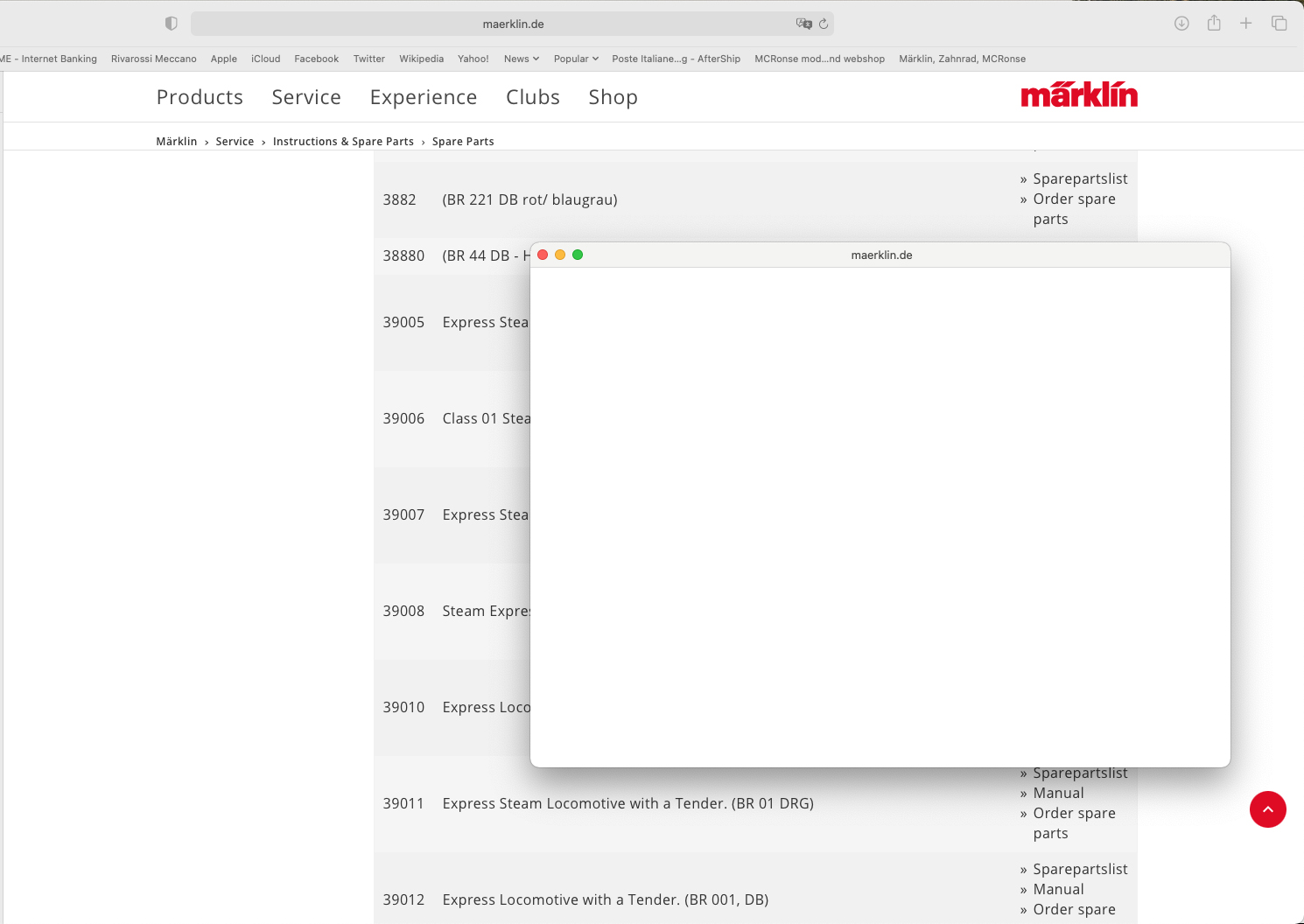Click item number 39008
Viewport: 1304px width, 924px height.
tap(403, 611)
